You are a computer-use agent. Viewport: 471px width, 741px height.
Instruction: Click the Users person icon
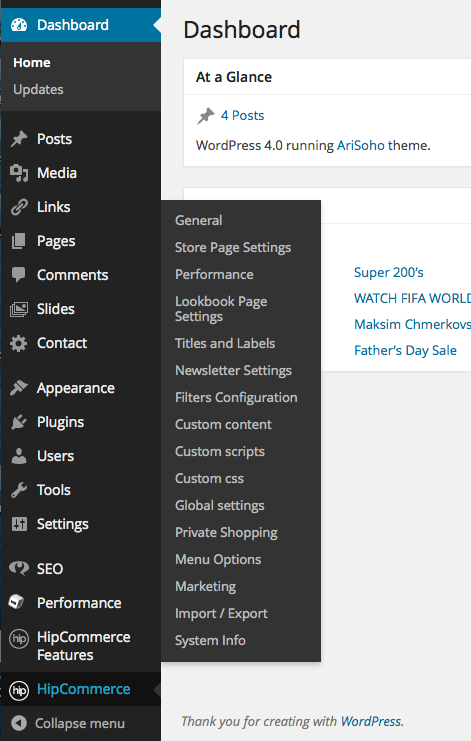(x=19, y=456)
